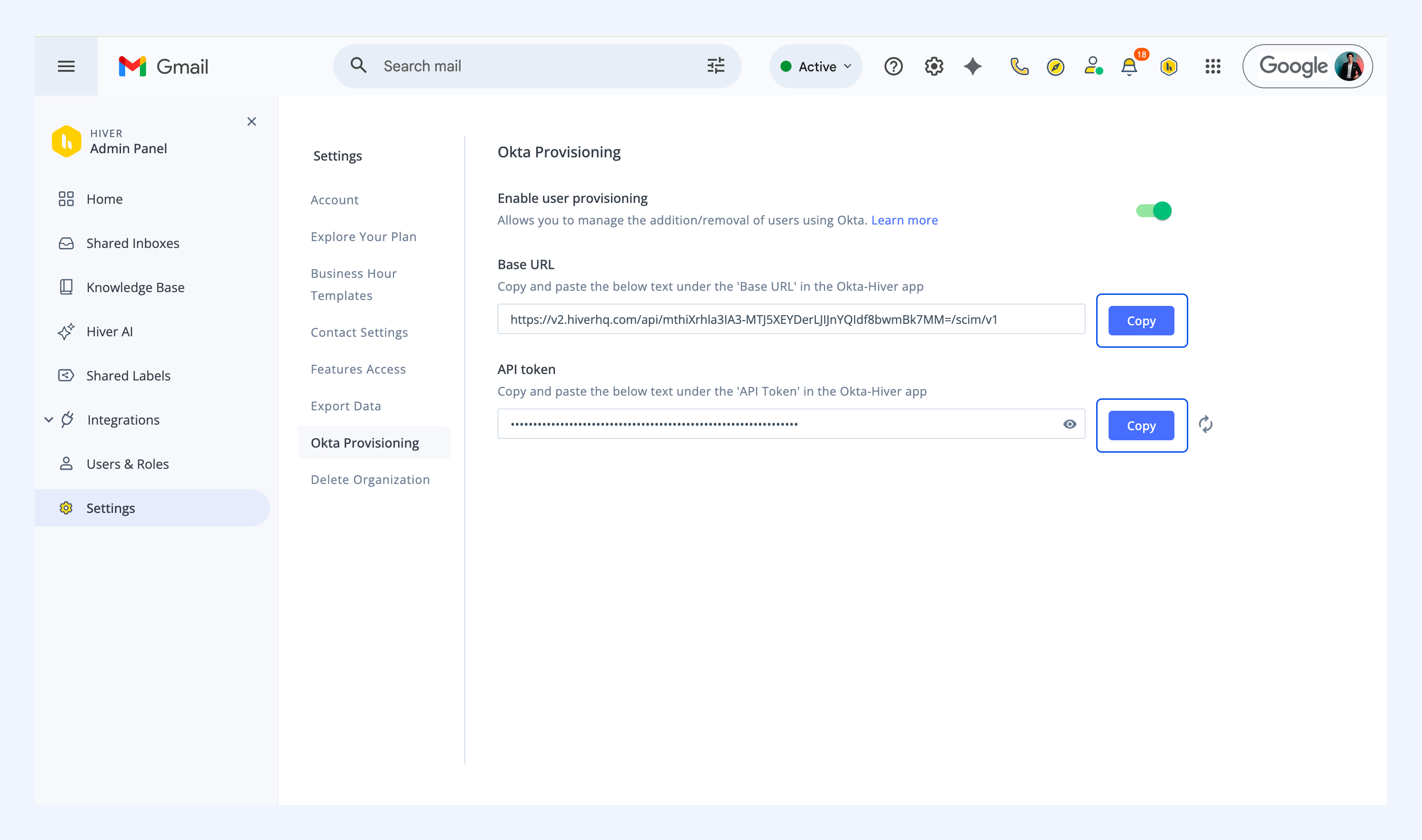Screen dimensions: 1422x840
Task: Click the Hiver Admin Panel logo
Action: (66, 141)
